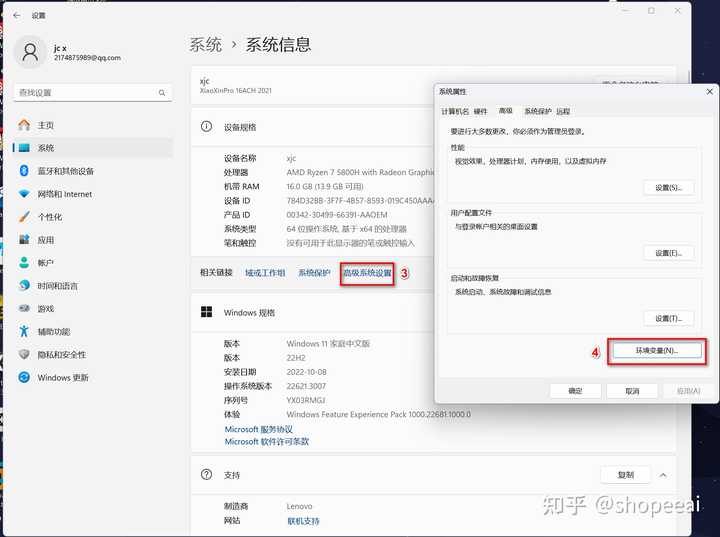The image size is (720, 537).
Task: Select the Bluetooth 蓝牙和其他设备 icon
Action: click(24, 171)
